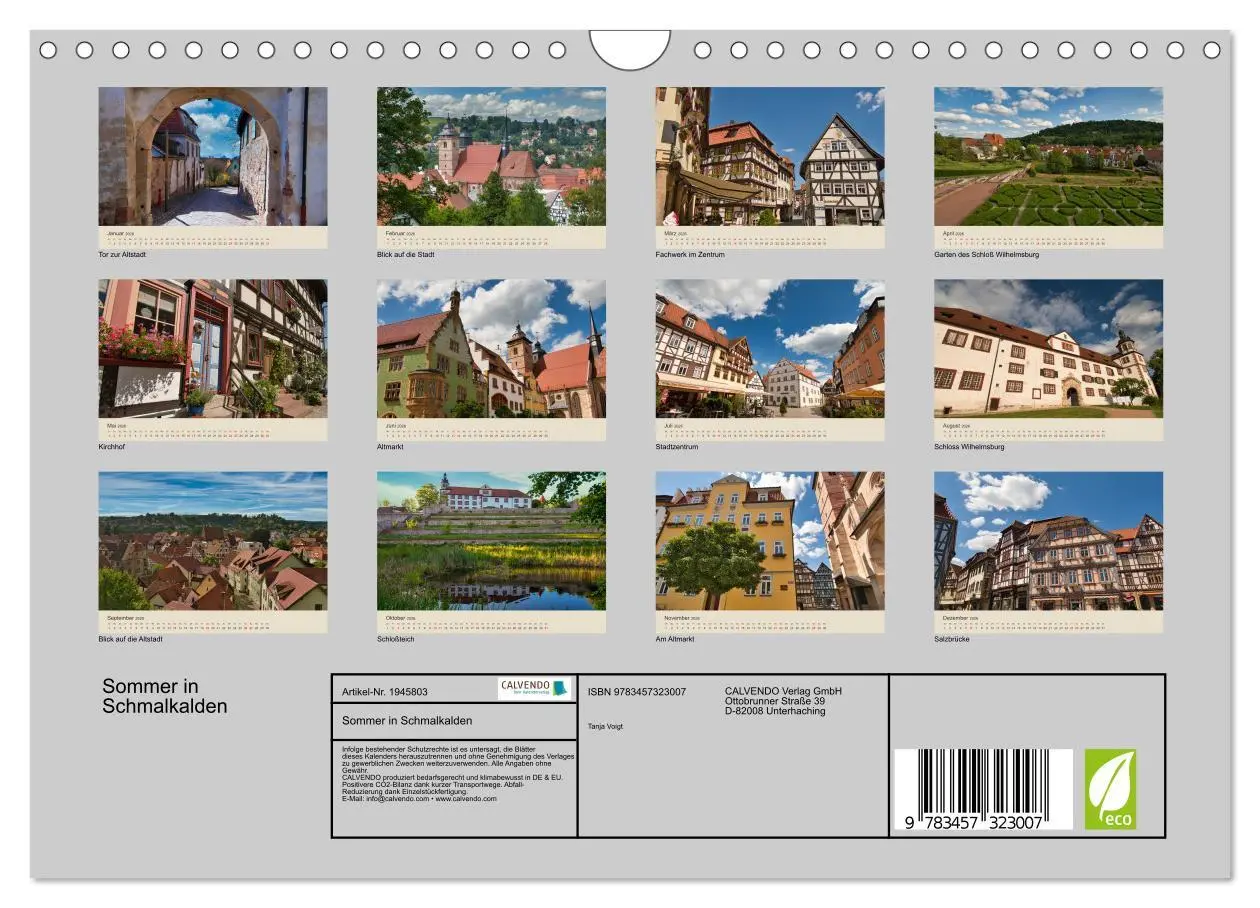1260x908 pixels.
Task: Click the 'Ottobrunner Straße 39' address line
Action: tap(775, 701)
